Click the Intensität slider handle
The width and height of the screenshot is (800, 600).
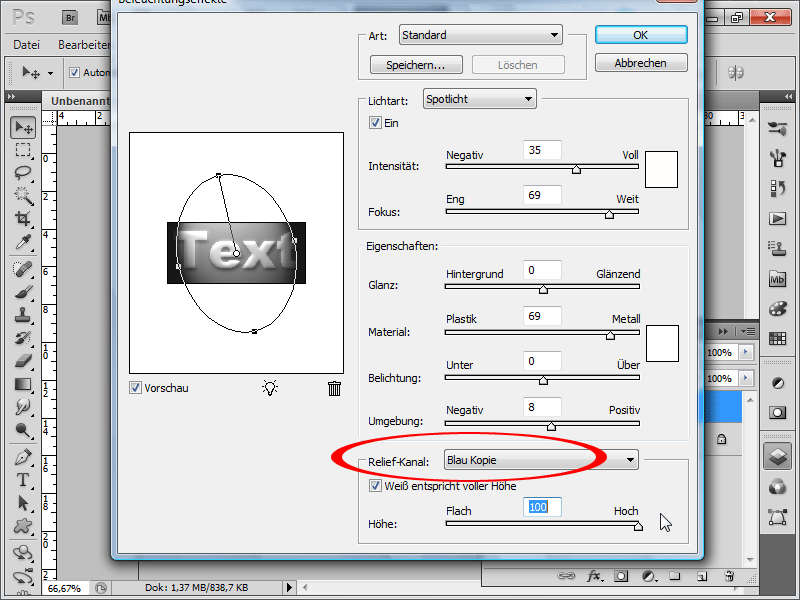pyautogui.click(x=577, y=169)
